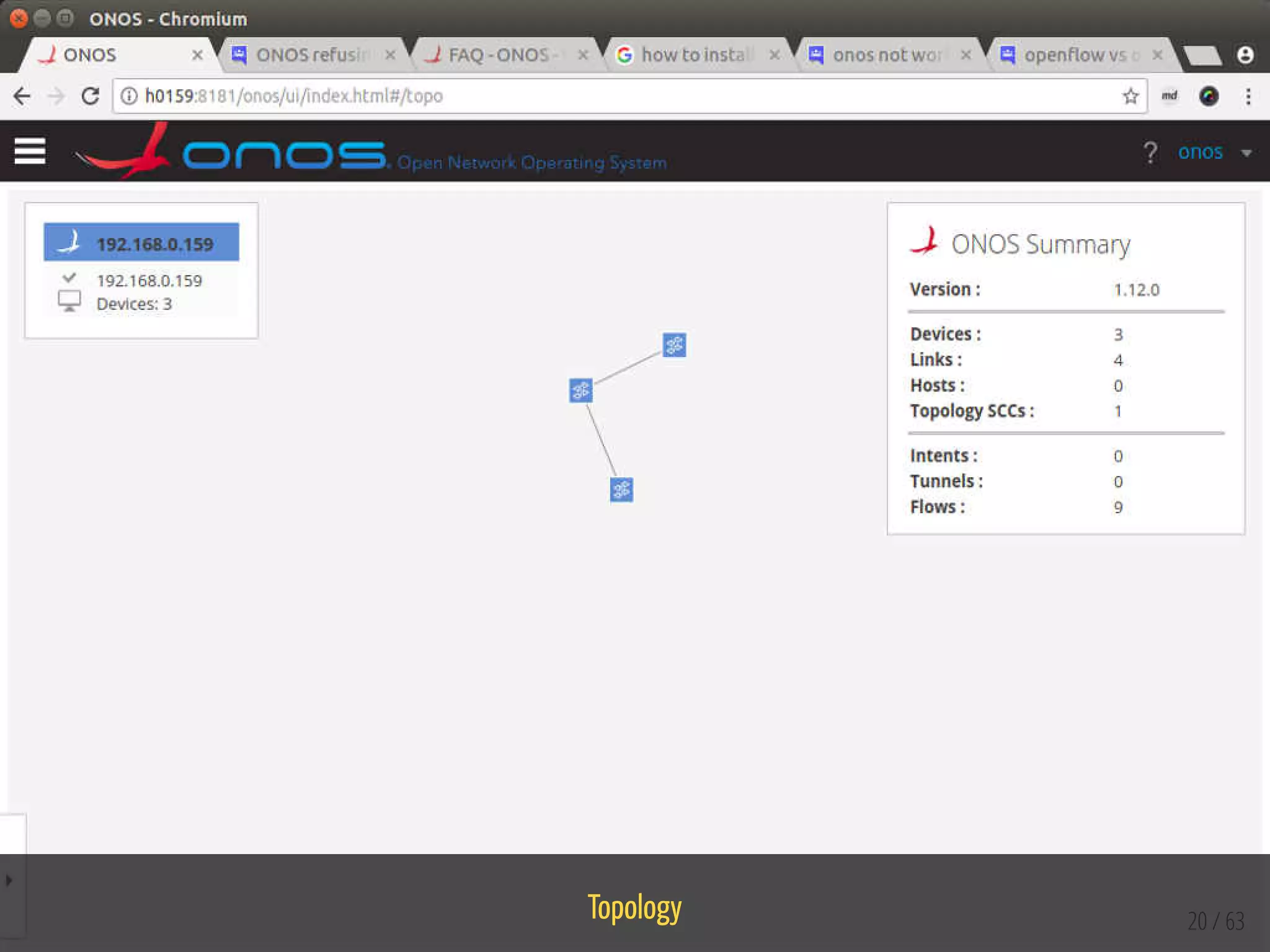Click the top-right switch device node
This screenshot has width=1270, height=952.
[674, 345]
